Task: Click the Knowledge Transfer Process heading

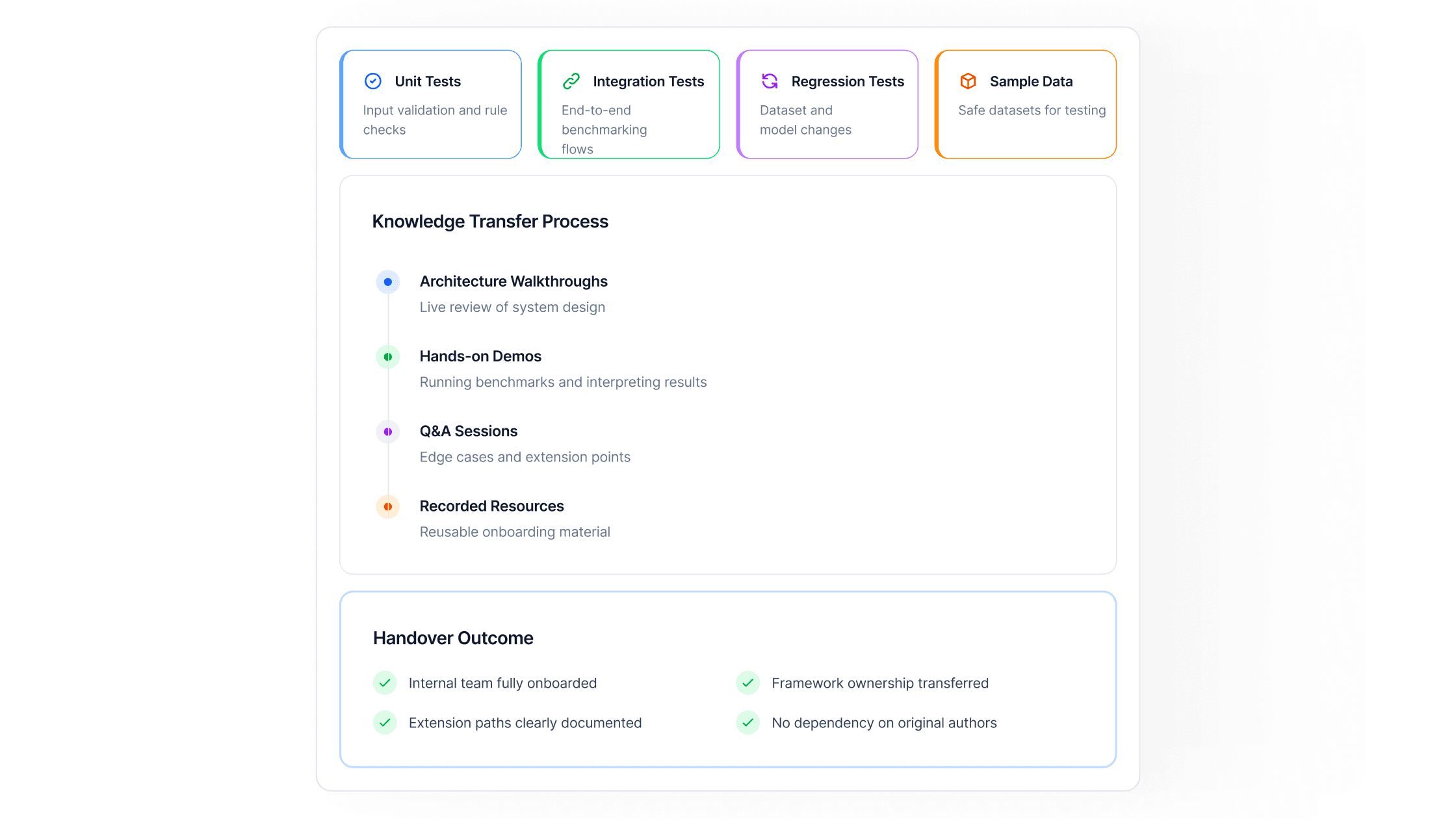Action: coord(490,222)
